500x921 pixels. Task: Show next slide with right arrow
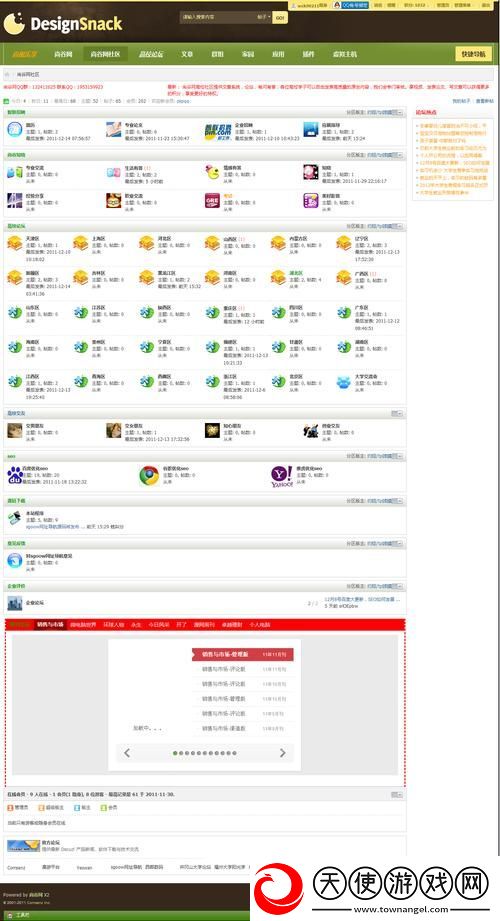point(283,753)
